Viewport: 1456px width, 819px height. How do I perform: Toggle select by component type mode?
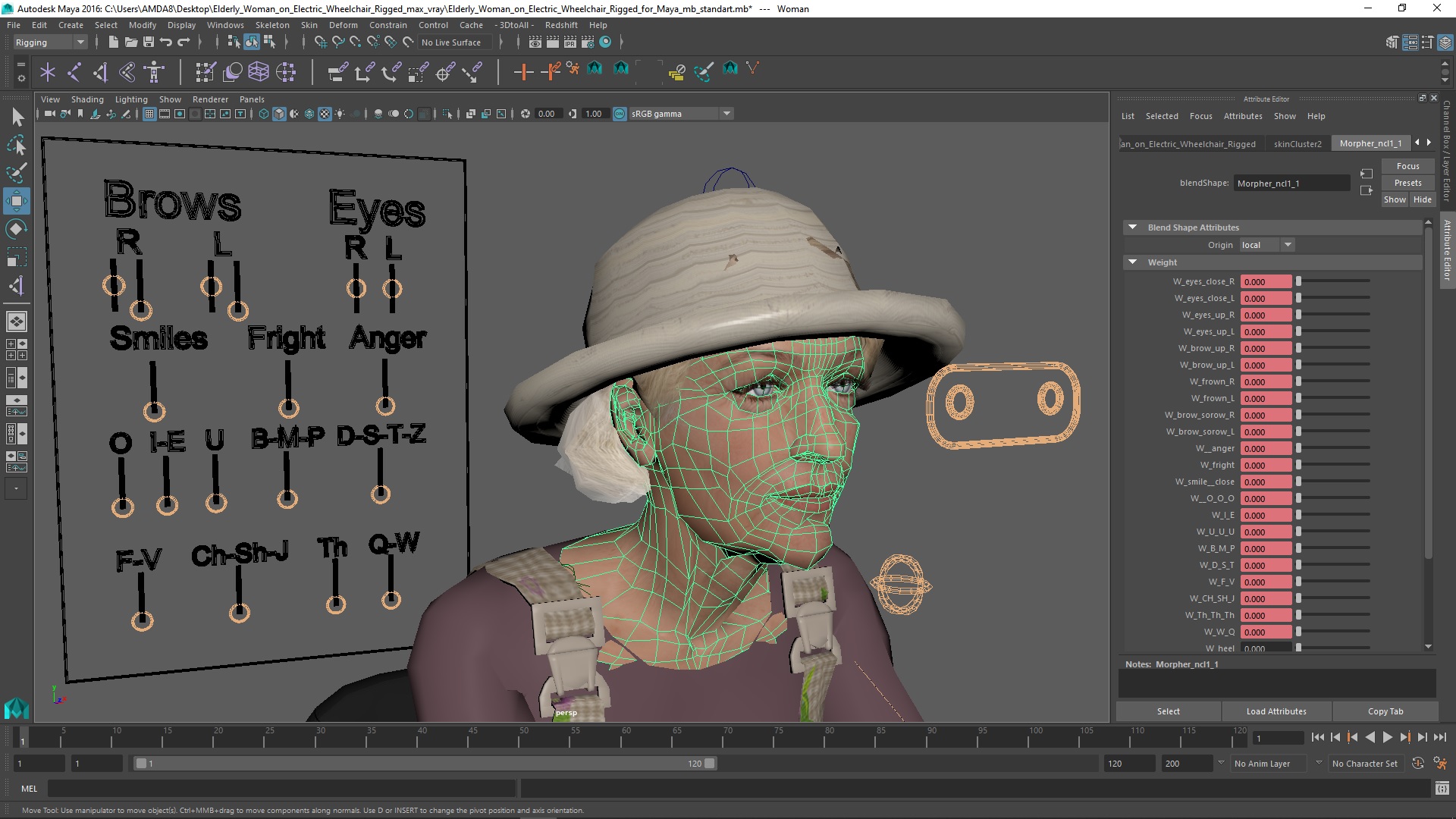click(268, 42)
